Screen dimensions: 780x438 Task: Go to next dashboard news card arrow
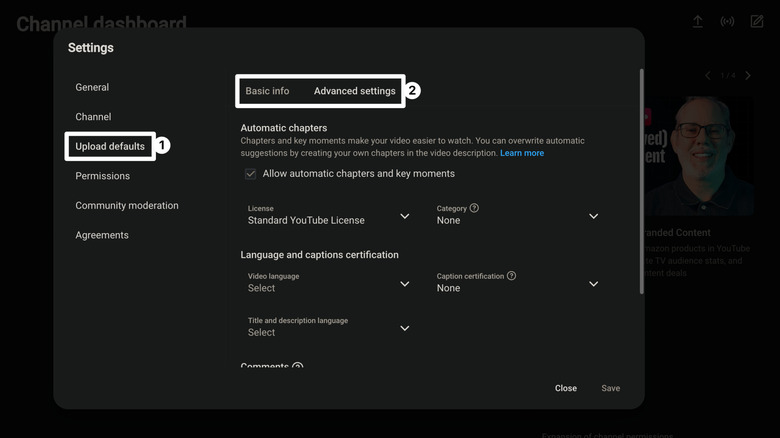coord(748,76)
